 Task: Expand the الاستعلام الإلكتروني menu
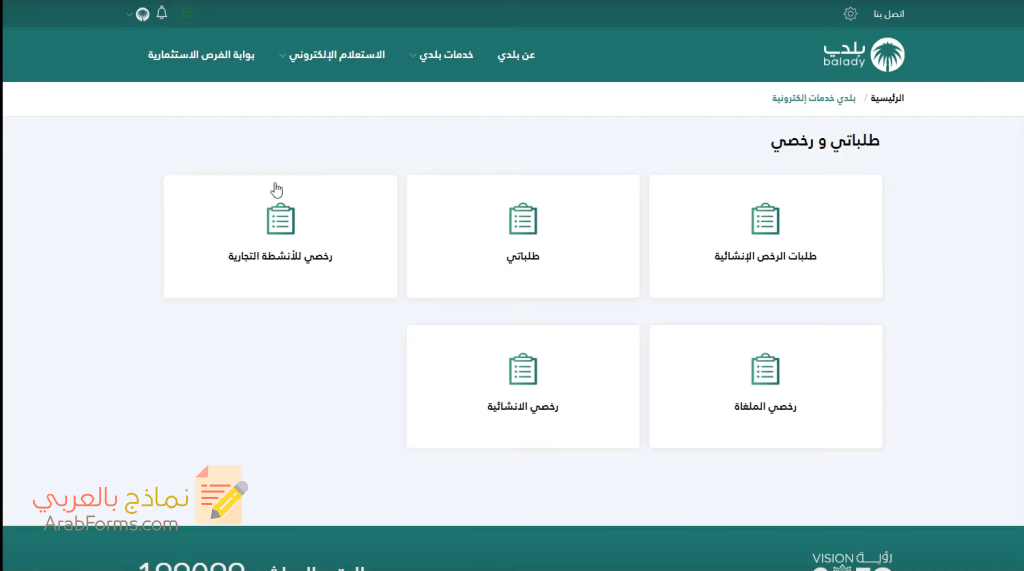(x=332, y=55)
